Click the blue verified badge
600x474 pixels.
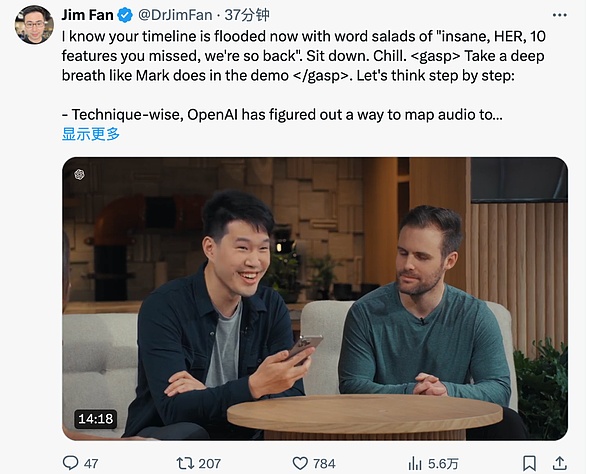(125, 15)
